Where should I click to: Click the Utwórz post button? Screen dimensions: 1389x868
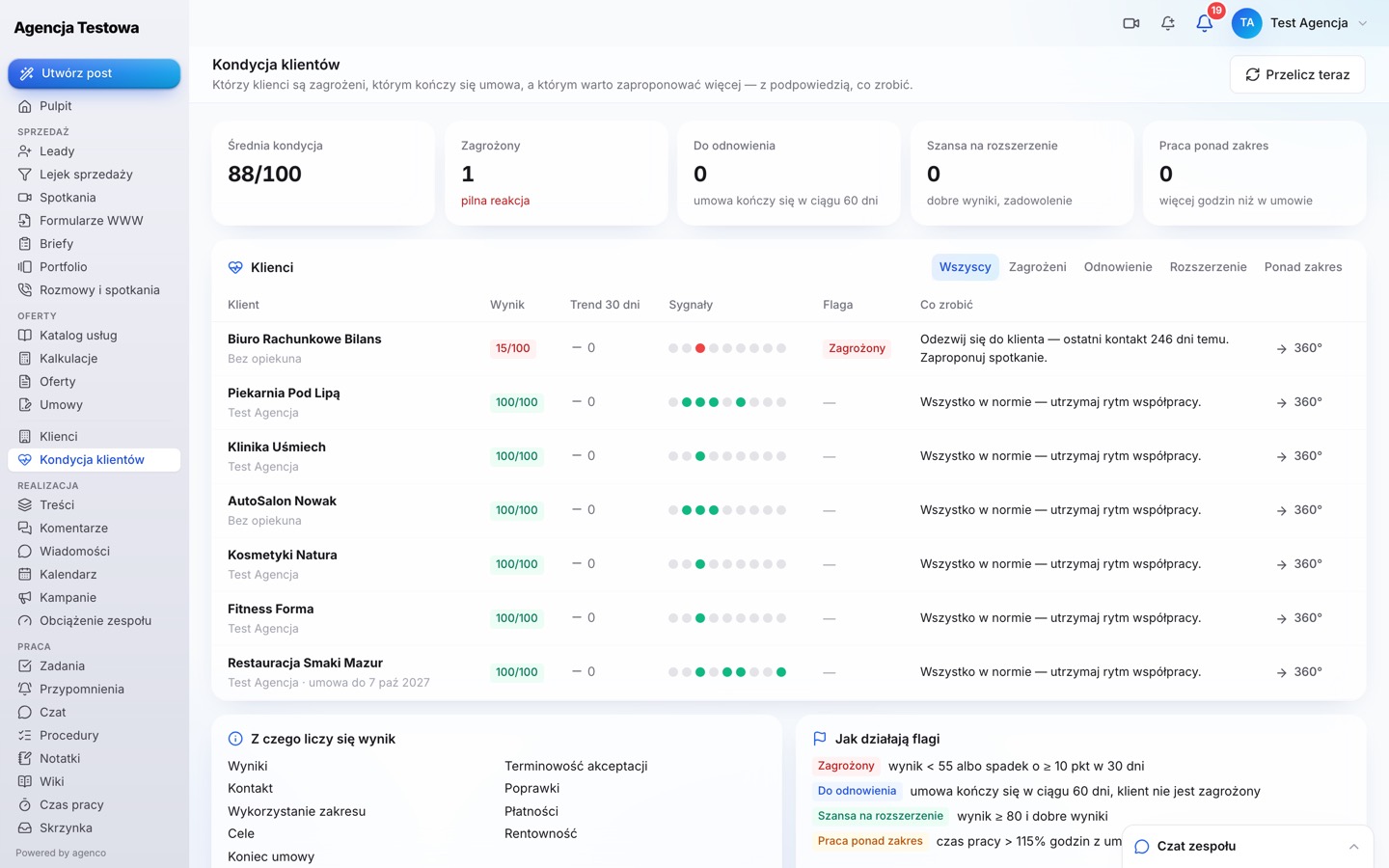[95, 73]
